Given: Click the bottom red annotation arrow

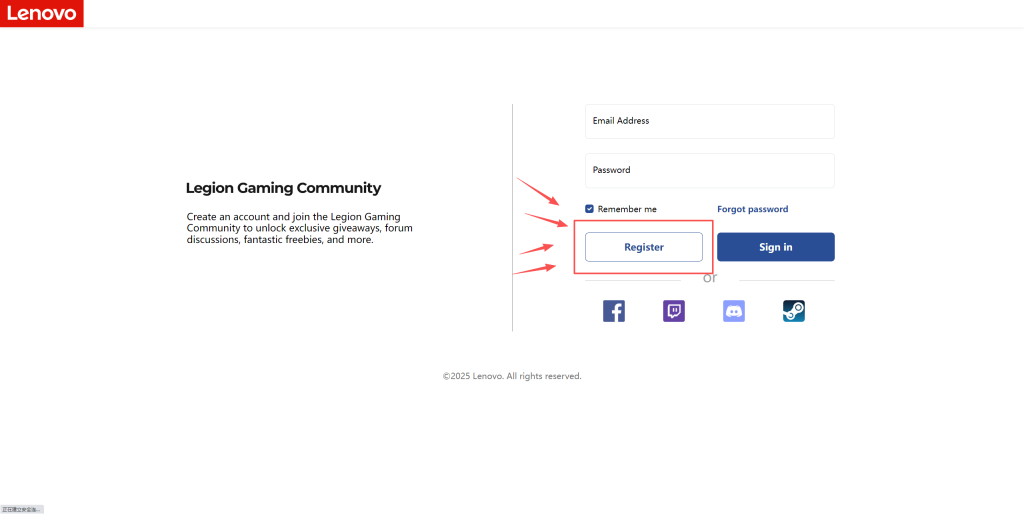Looking at the screenshot, I should [535, 268].
